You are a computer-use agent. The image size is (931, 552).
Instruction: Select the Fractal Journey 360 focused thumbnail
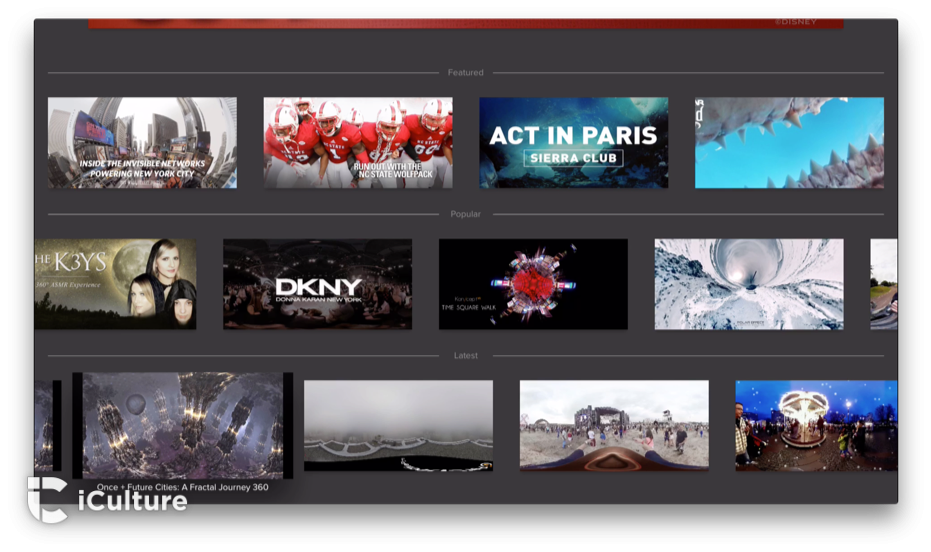pyautogui.click(x=183, y=426)
